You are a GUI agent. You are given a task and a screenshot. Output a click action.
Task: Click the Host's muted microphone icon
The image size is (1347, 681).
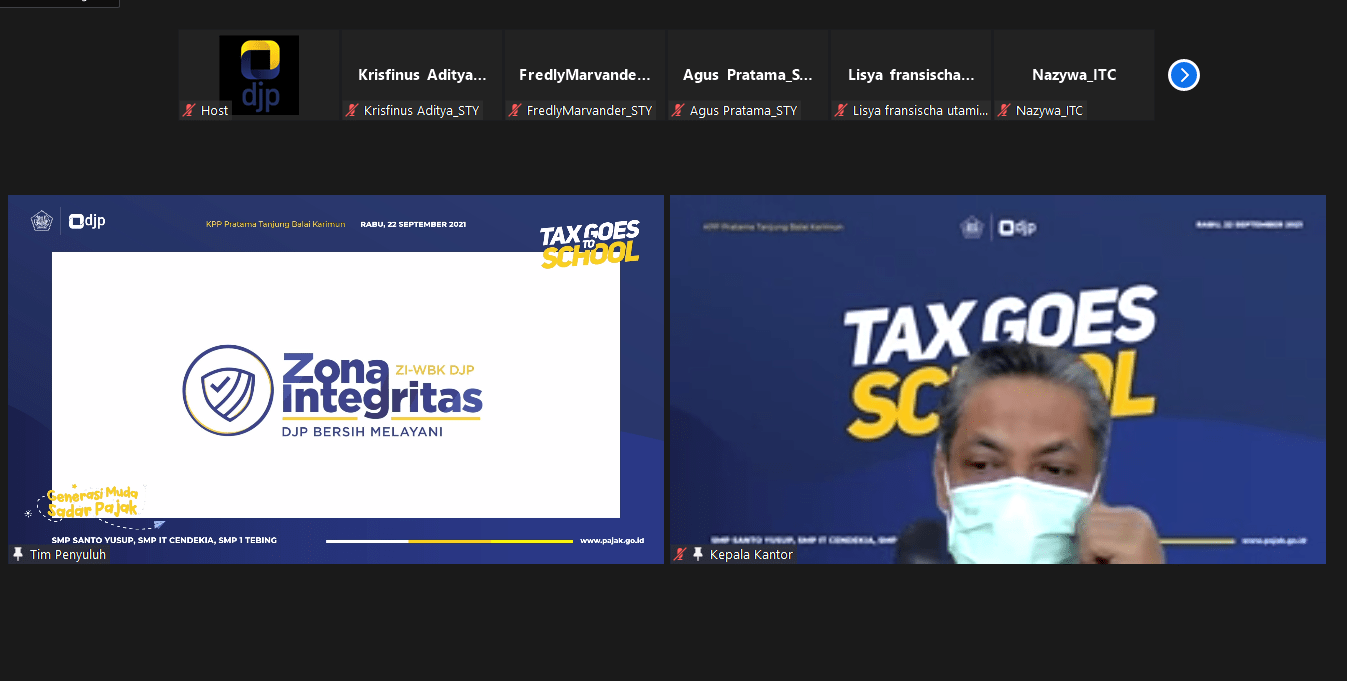188,111
